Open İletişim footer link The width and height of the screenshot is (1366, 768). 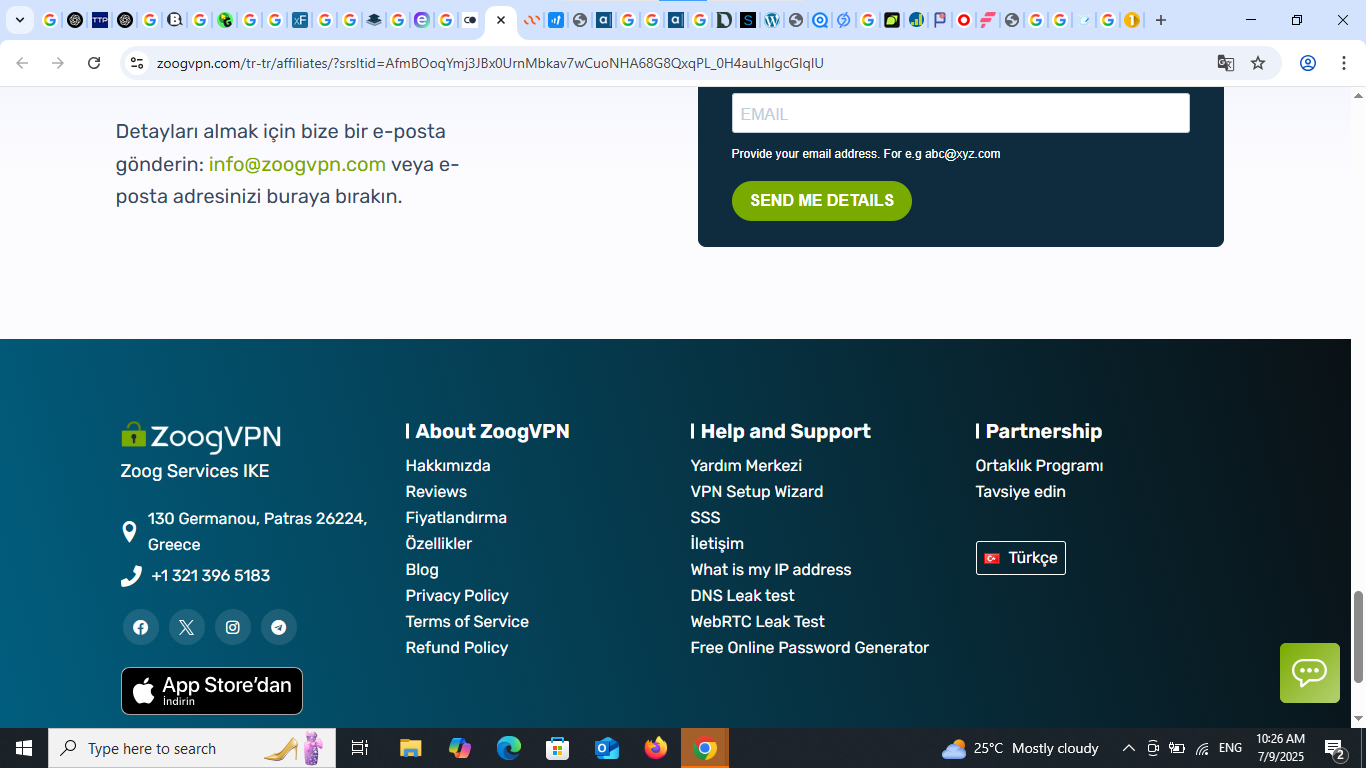click(717, 544)
